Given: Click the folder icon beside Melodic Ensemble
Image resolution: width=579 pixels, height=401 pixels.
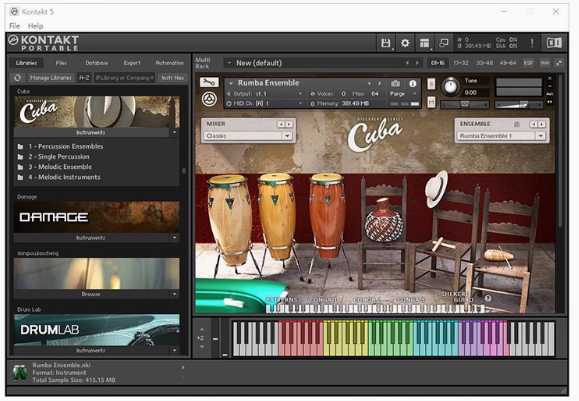Looking at the screenshot, I should click(21, 167).
